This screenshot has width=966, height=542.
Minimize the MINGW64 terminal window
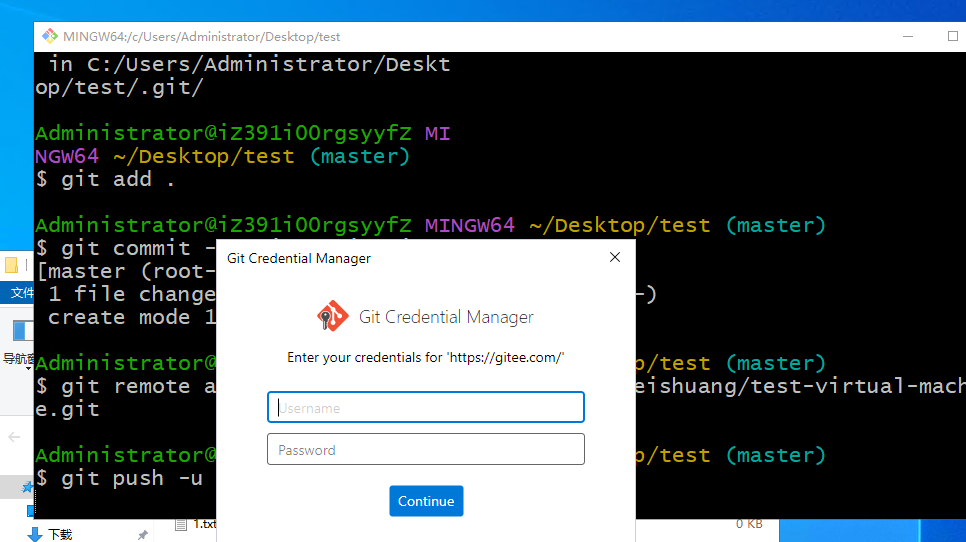(x=907, y=36)
